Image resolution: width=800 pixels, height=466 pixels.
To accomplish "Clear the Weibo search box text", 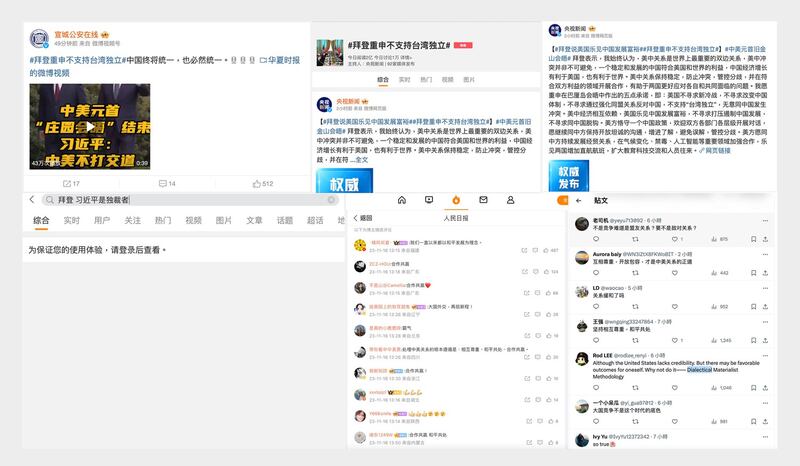I will pos(331,200).
